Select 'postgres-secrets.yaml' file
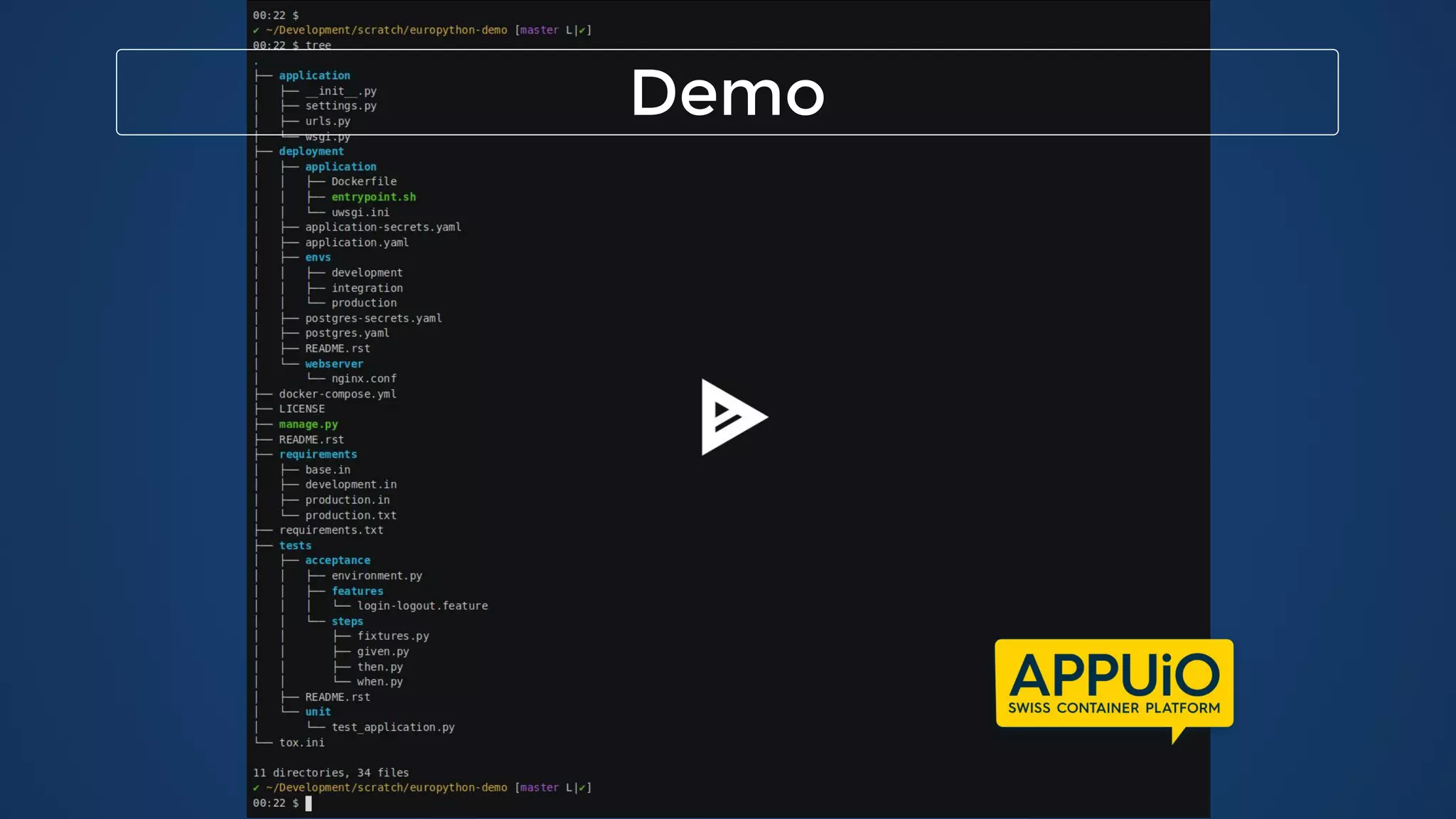 pos(374,318)
